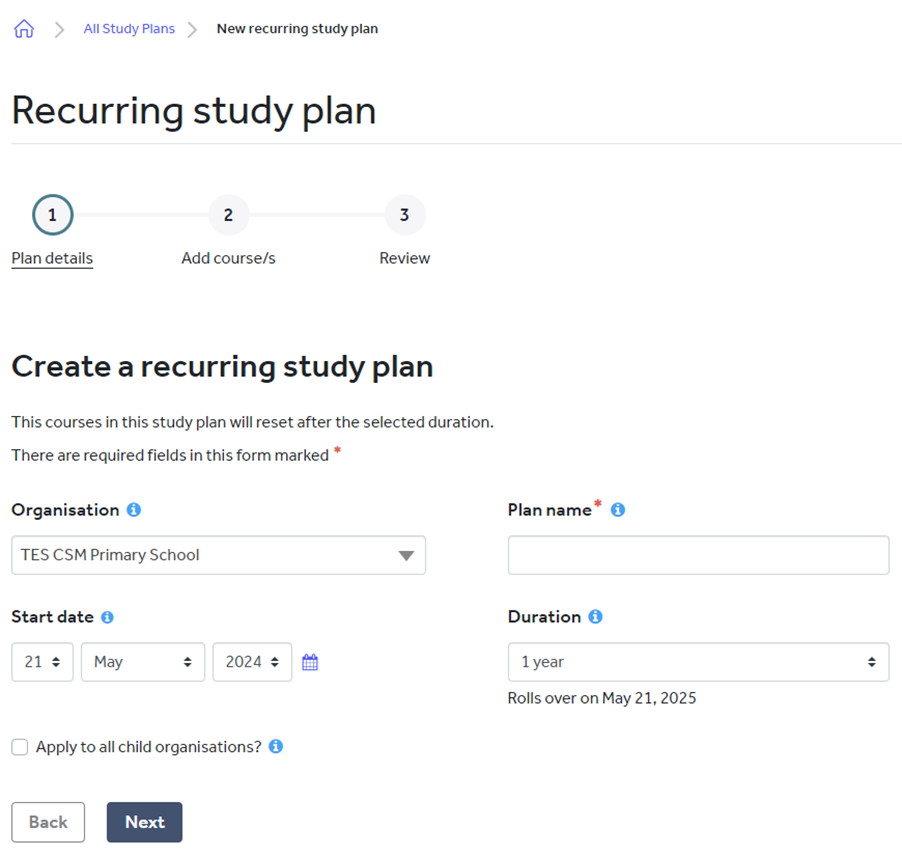The width and height of the screenshot is (902, 856).
Task: Open the month dropdown showing May
Action: click(142, 661)
